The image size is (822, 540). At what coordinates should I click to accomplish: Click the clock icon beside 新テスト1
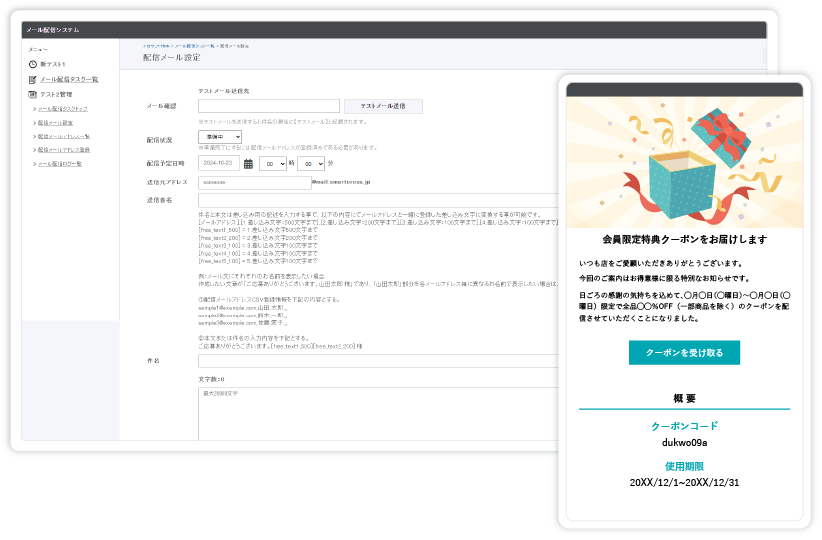tap(32, 64)
